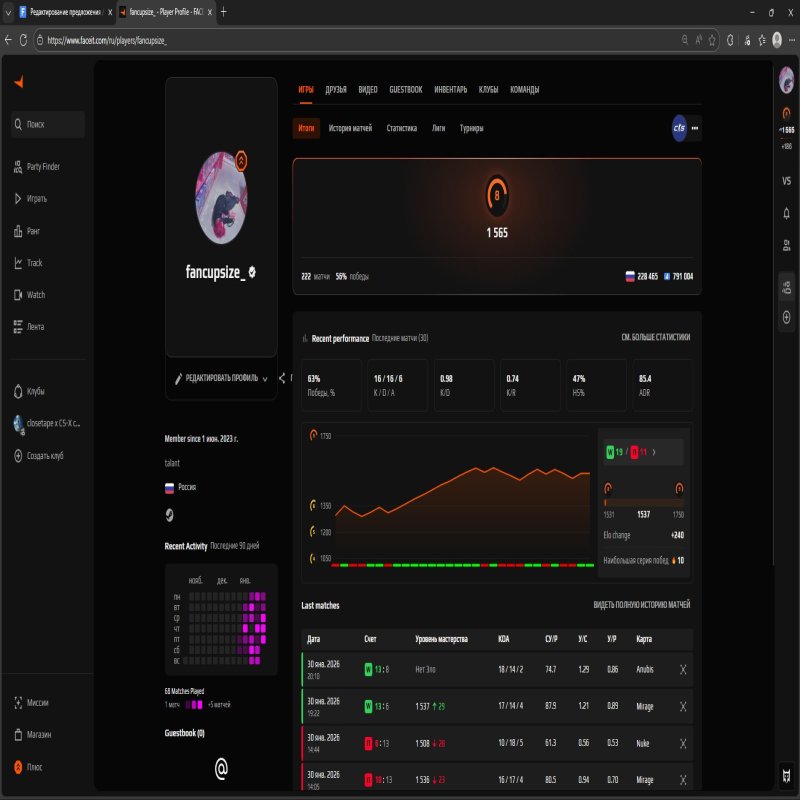Select the Поиск search icon in sidebar
Image resolution: width=800 pixels, height=800 pixels.
[18, 124]
